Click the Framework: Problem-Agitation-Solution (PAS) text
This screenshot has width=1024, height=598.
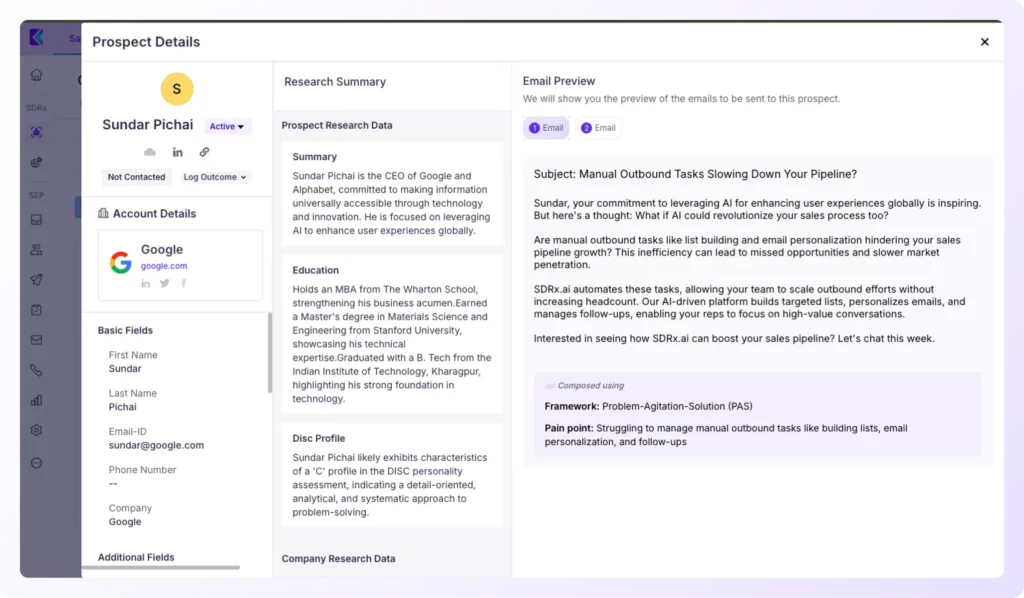tap(648, 406)
